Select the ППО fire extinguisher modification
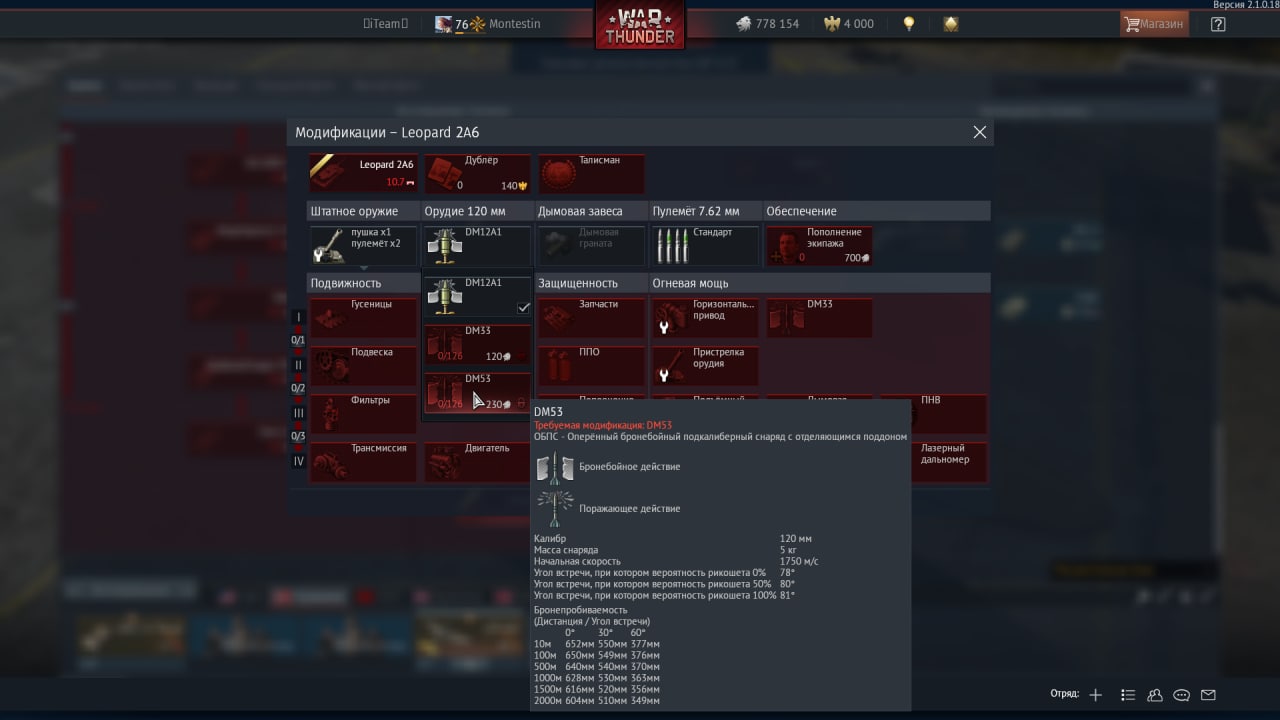 [x=591, y=365]
